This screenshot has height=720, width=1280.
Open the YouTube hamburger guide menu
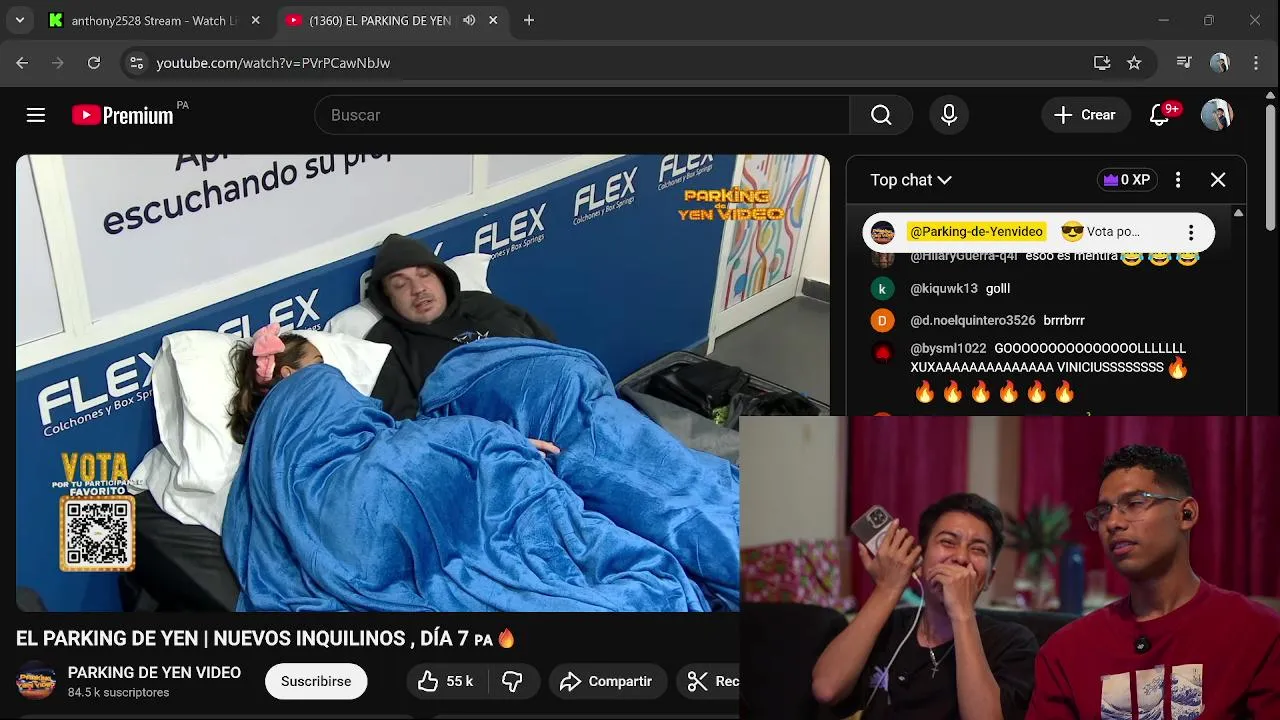click(36, 115)
